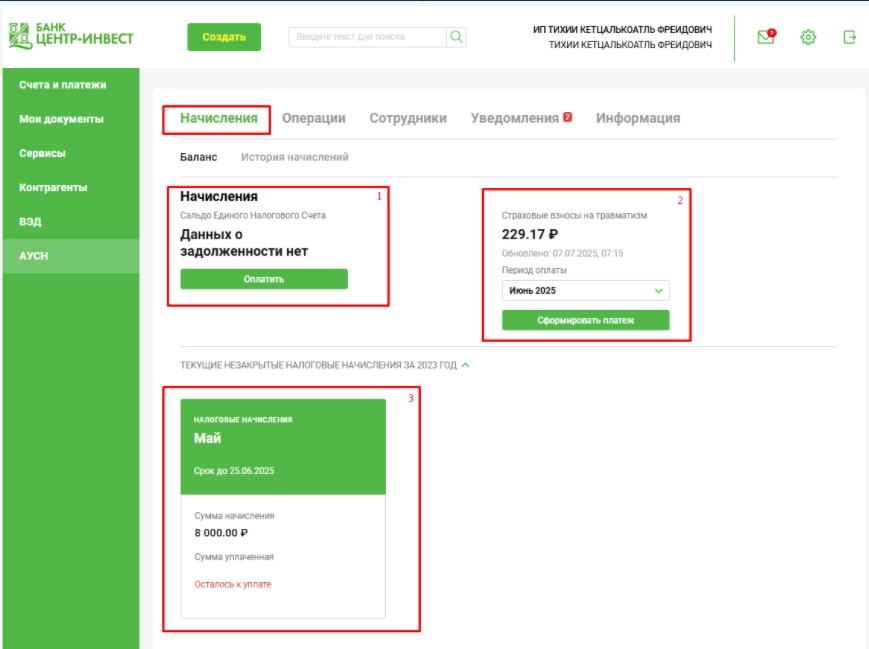Open the mail messages envelope icon

click(766, 37)
